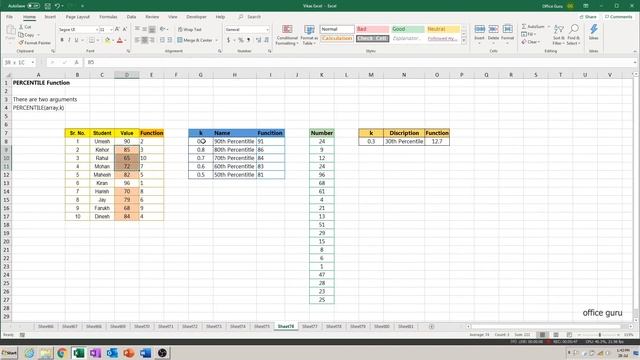Open the File menu

[x=9, y=17]
